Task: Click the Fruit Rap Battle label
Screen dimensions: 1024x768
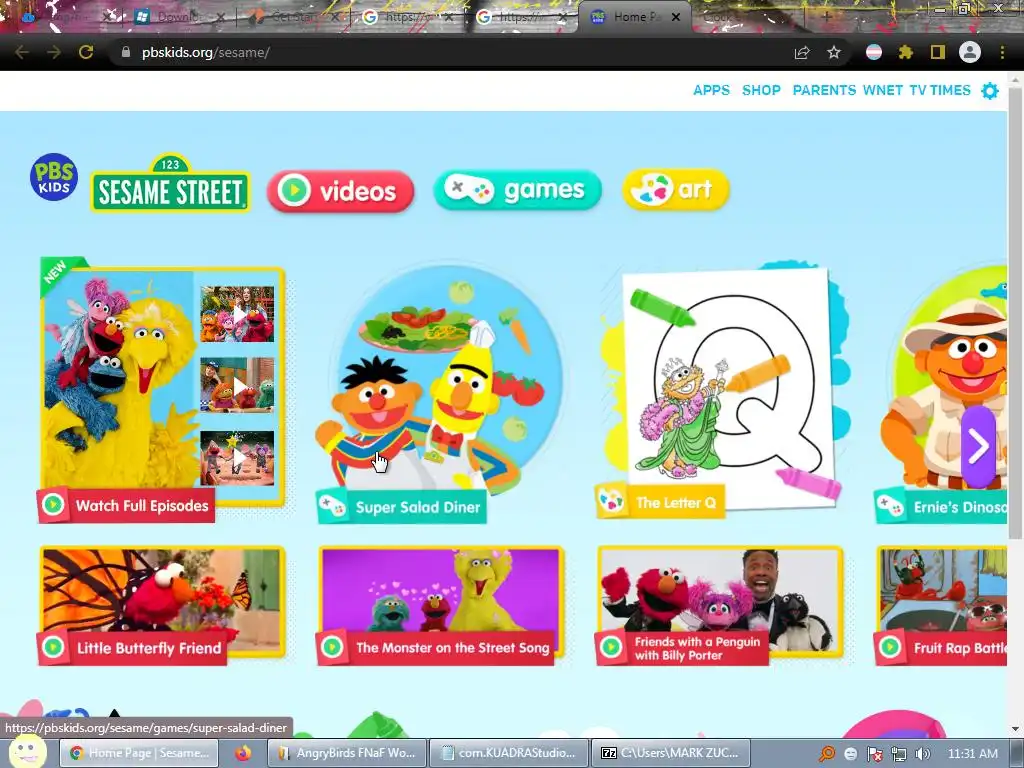Action: click(959, 648)
